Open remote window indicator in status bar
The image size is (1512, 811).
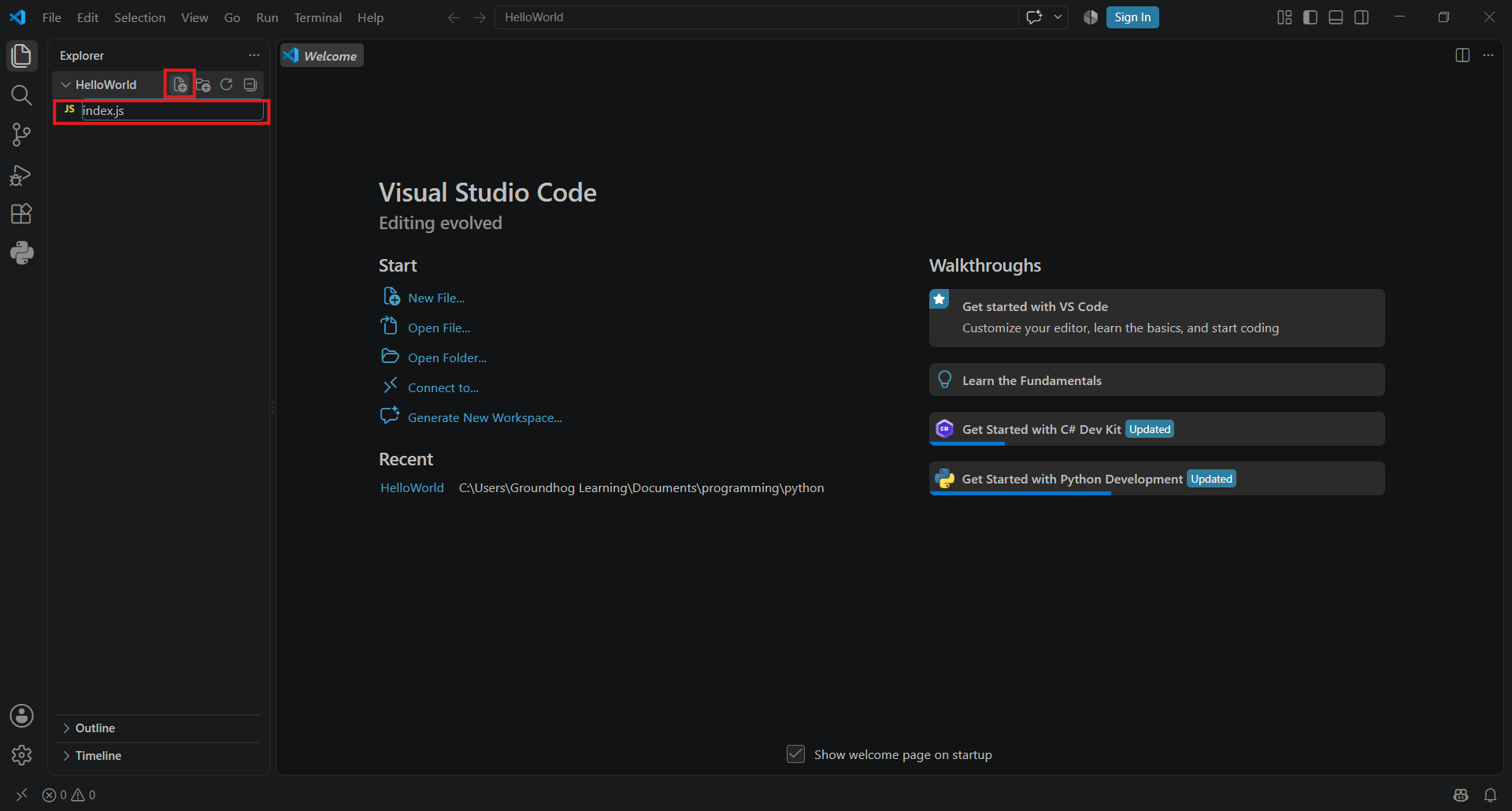[x=21, y=795]
